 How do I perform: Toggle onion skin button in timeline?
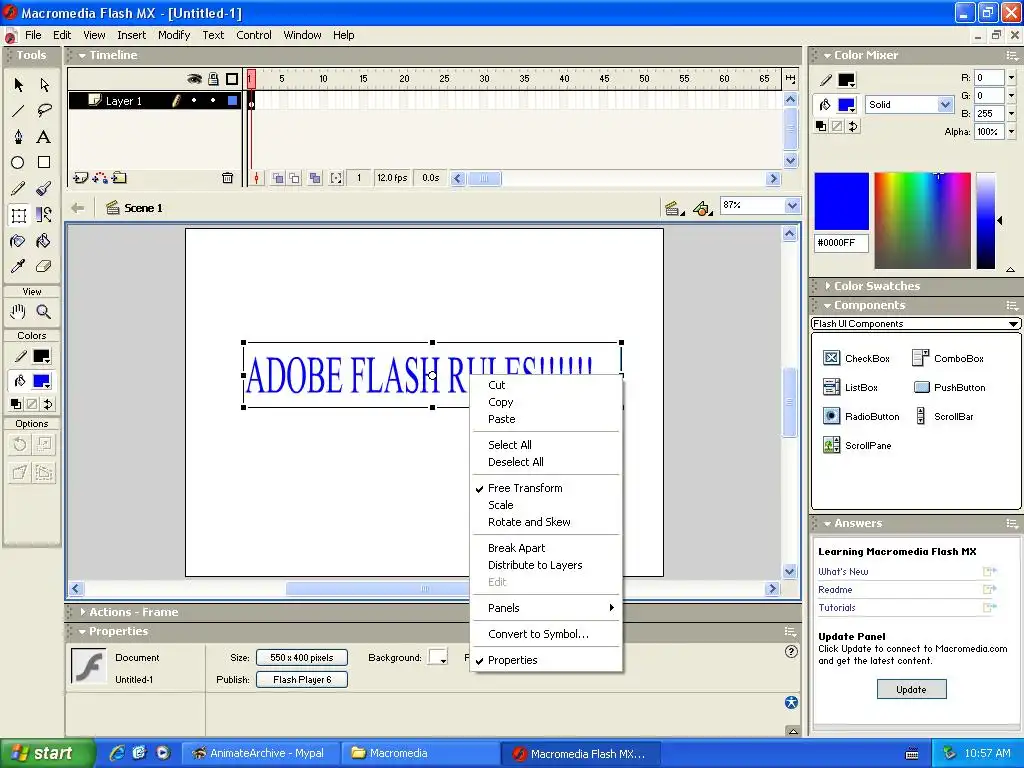tap(278, 178)
